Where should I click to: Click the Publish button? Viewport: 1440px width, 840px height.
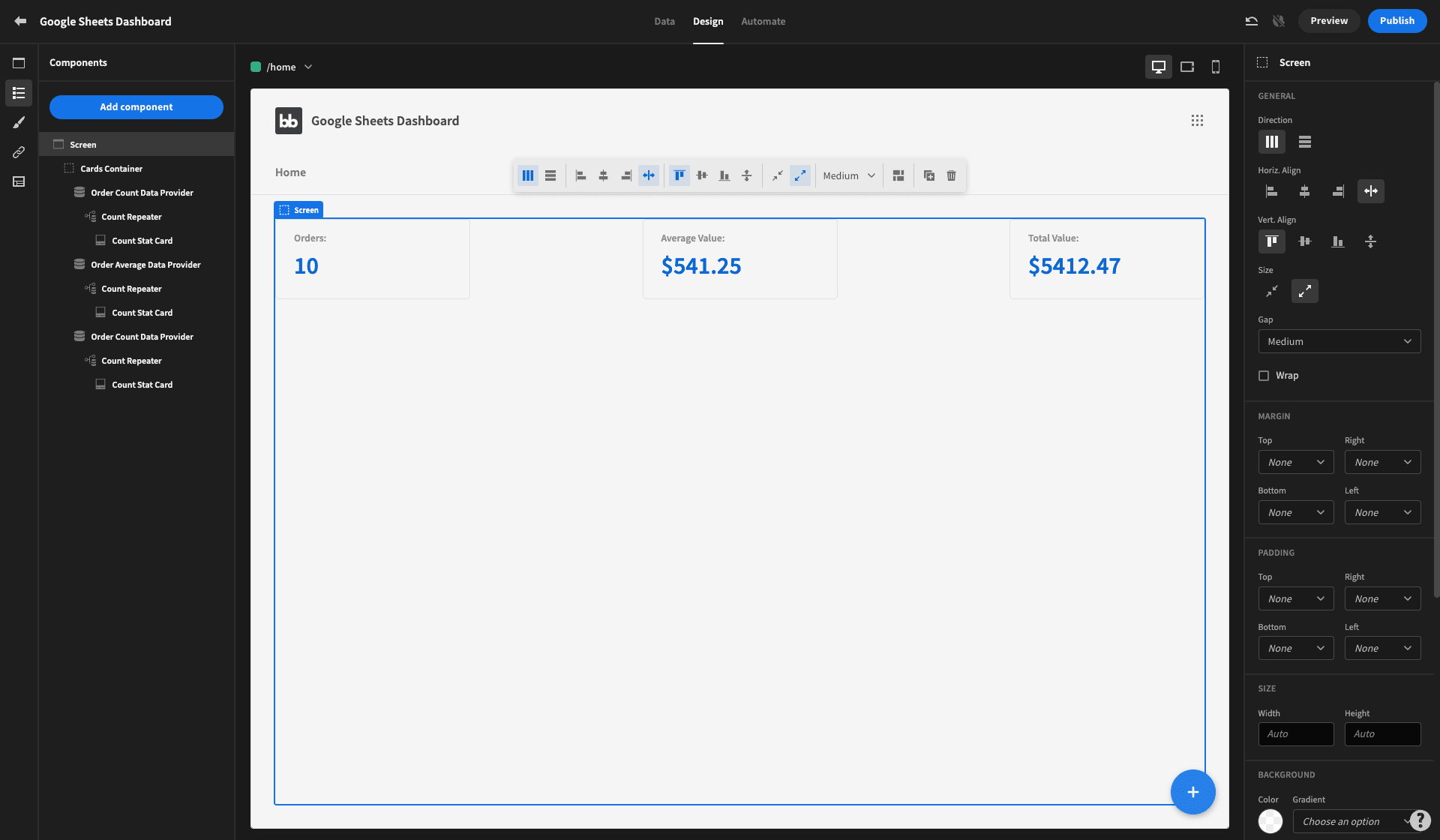(1397, 21)
